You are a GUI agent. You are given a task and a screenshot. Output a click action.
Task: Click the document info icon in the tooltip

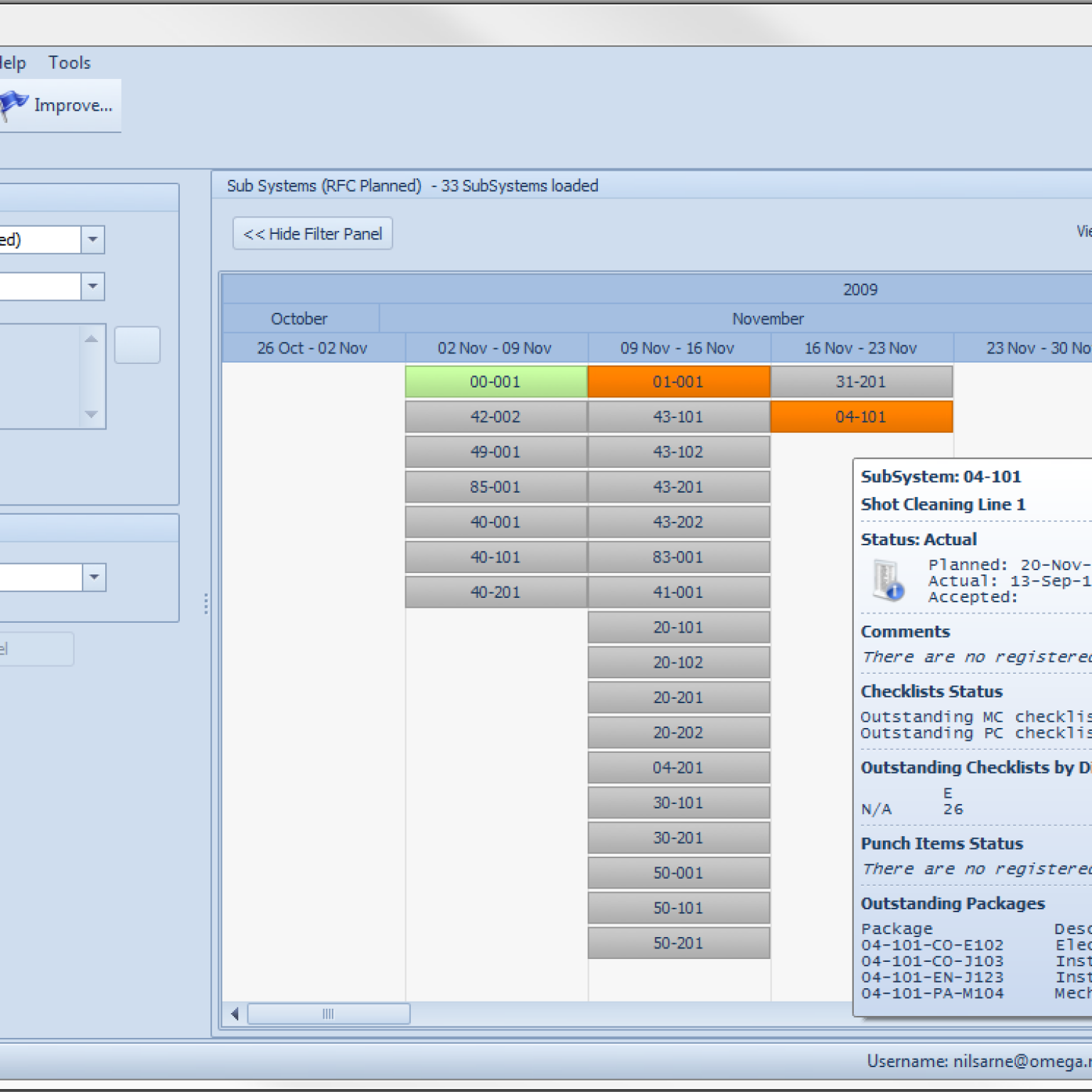pos(888,580)
